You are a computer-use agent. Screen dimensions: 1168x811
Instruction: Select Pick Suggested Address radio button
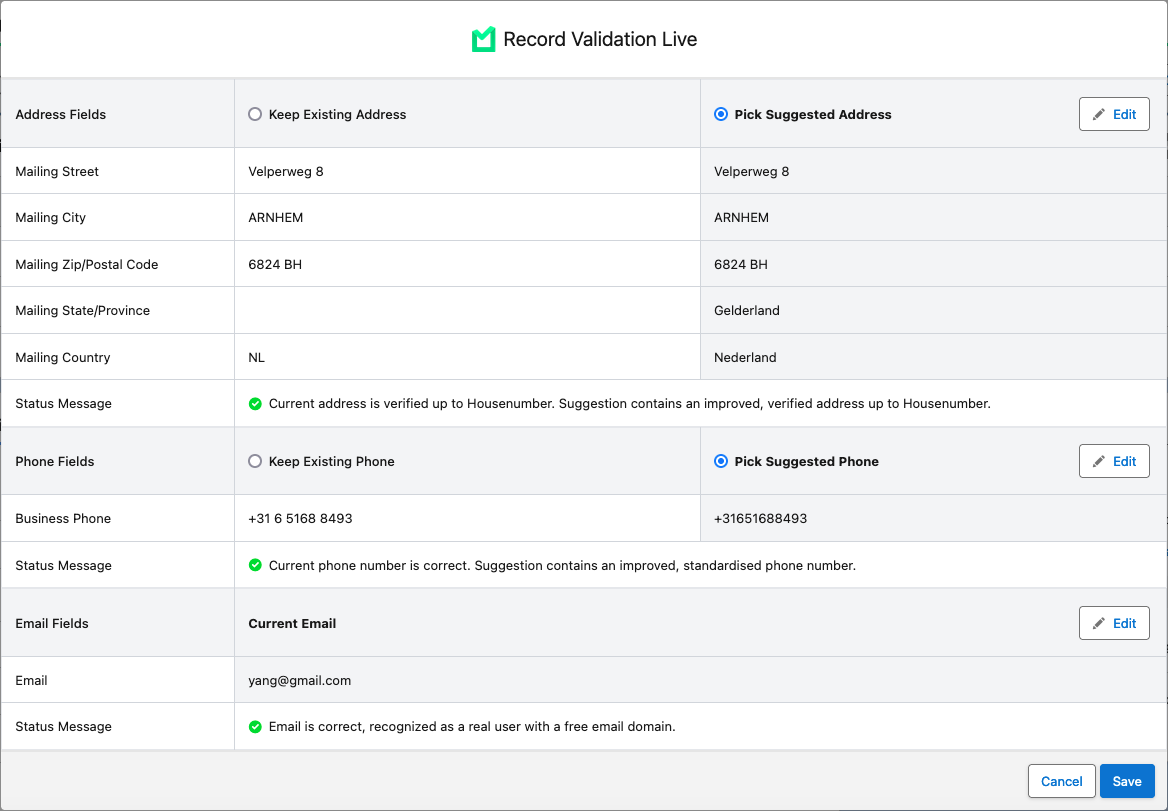pyautogui.click(x=721, y=114)
